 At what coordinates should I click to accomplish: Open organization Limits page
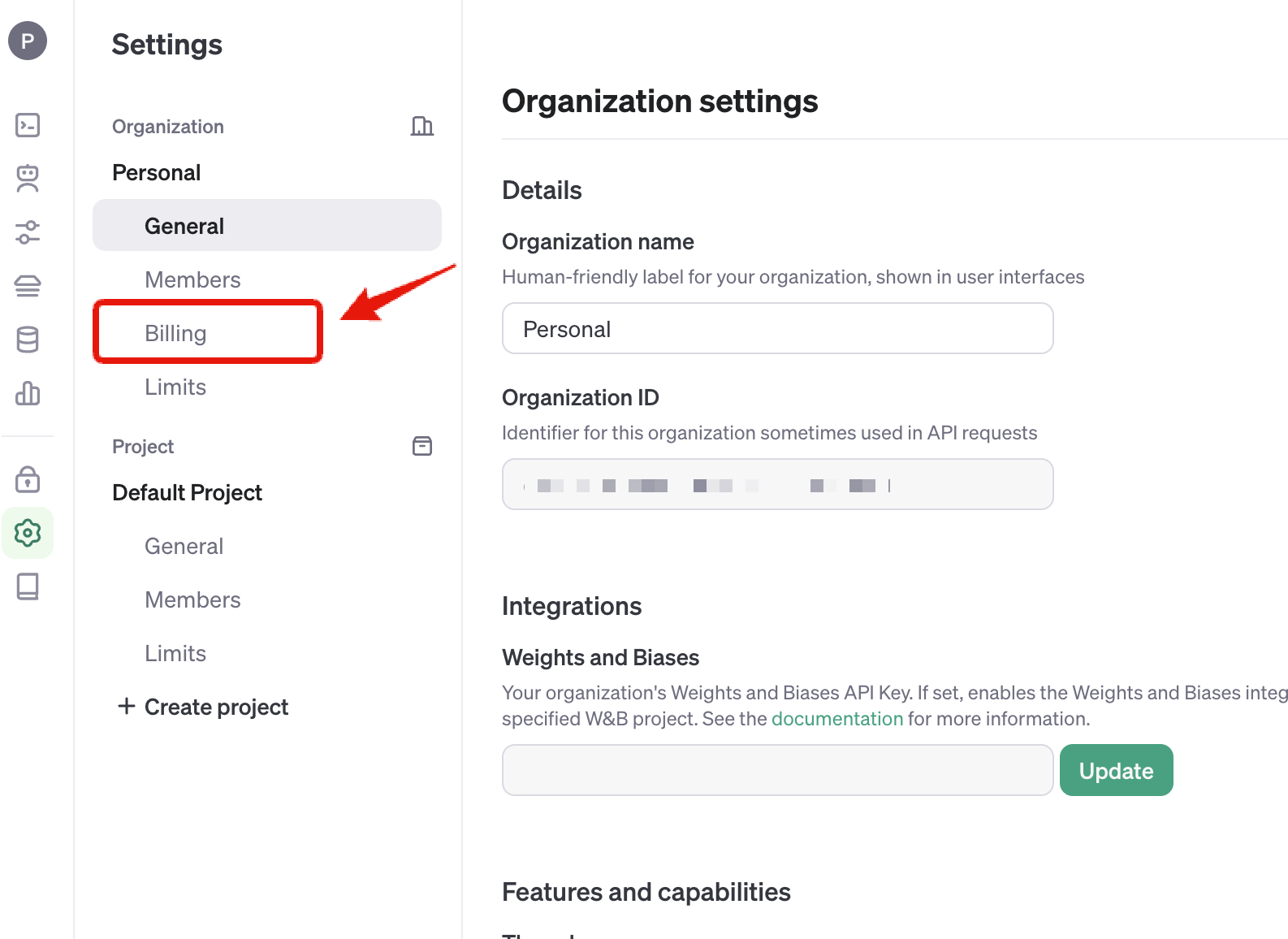click(175, 387)
